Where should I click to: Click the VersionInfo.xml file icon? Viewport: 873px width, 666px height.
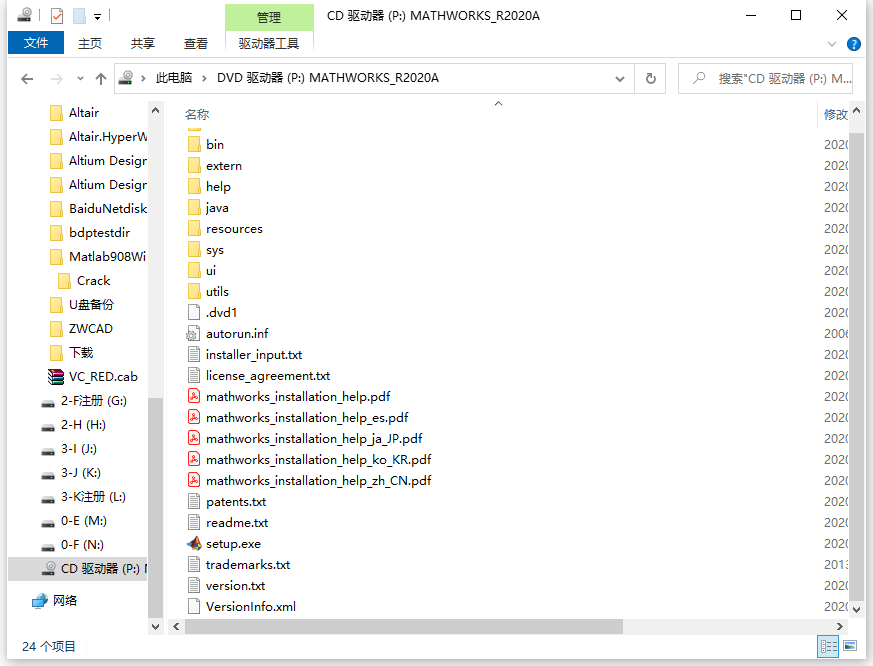[194, 606]
